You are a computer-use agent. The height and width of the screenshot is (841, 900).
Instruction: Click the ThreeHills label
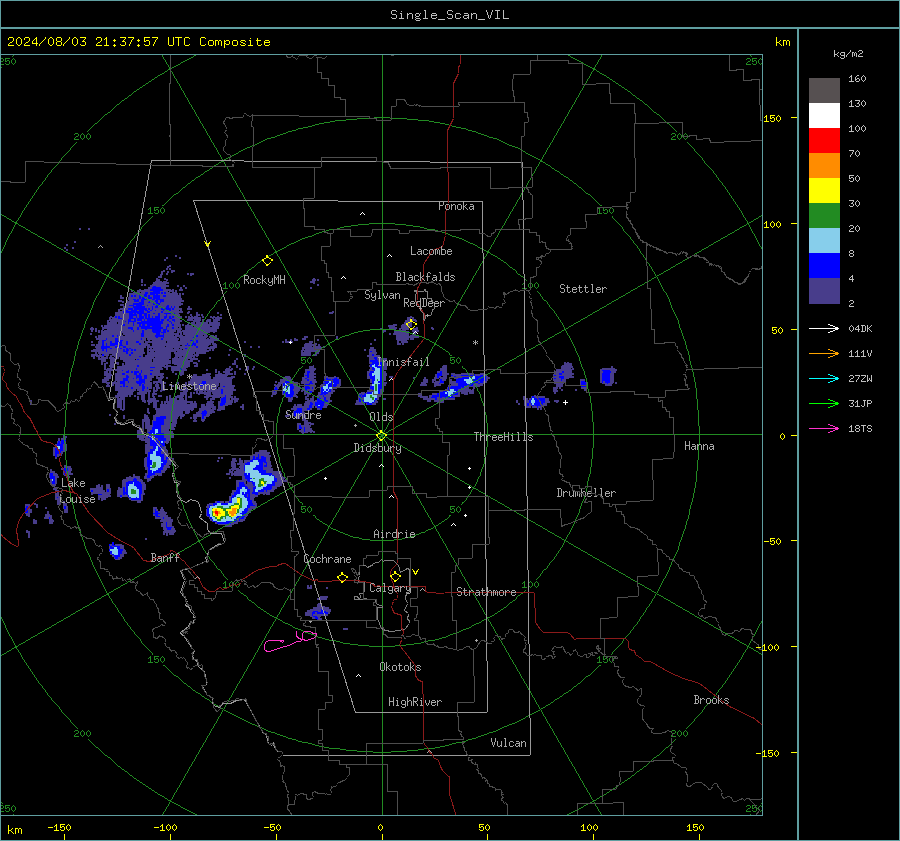[503, 437]
